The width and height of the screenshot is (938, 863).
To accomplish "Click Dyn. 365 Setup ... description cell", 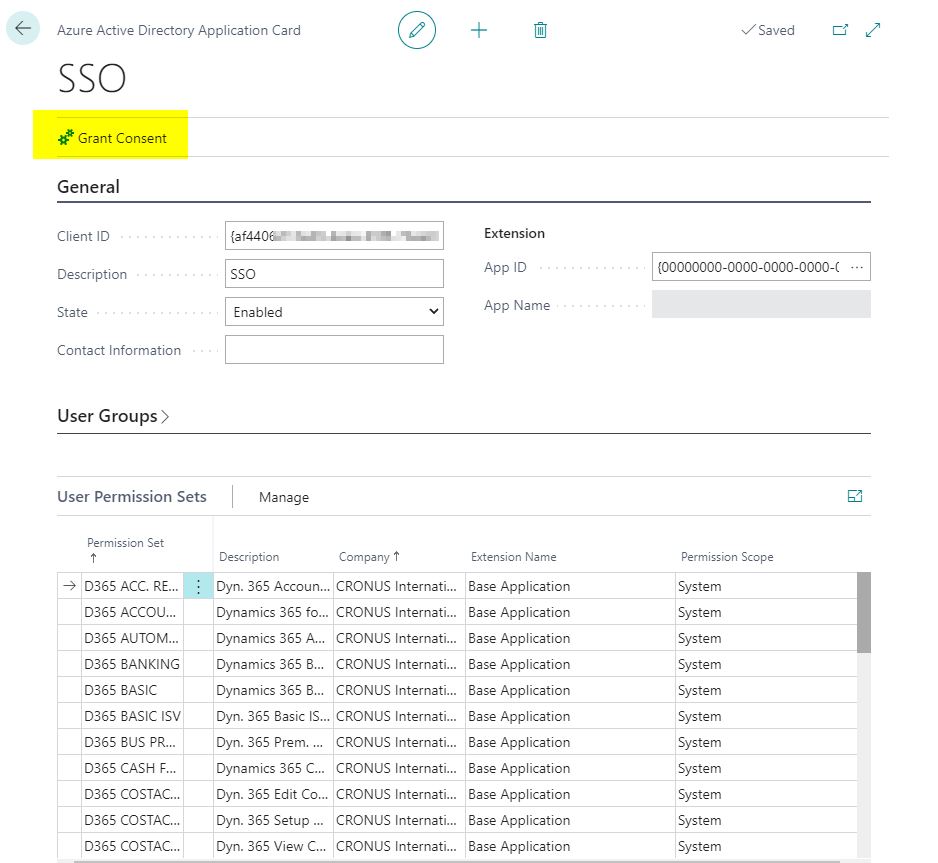I will click(x=273, y=820).
